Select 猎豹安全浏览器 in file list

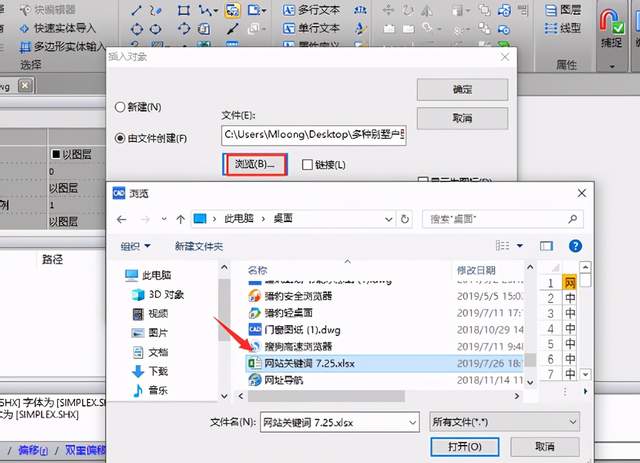point(384,296)
